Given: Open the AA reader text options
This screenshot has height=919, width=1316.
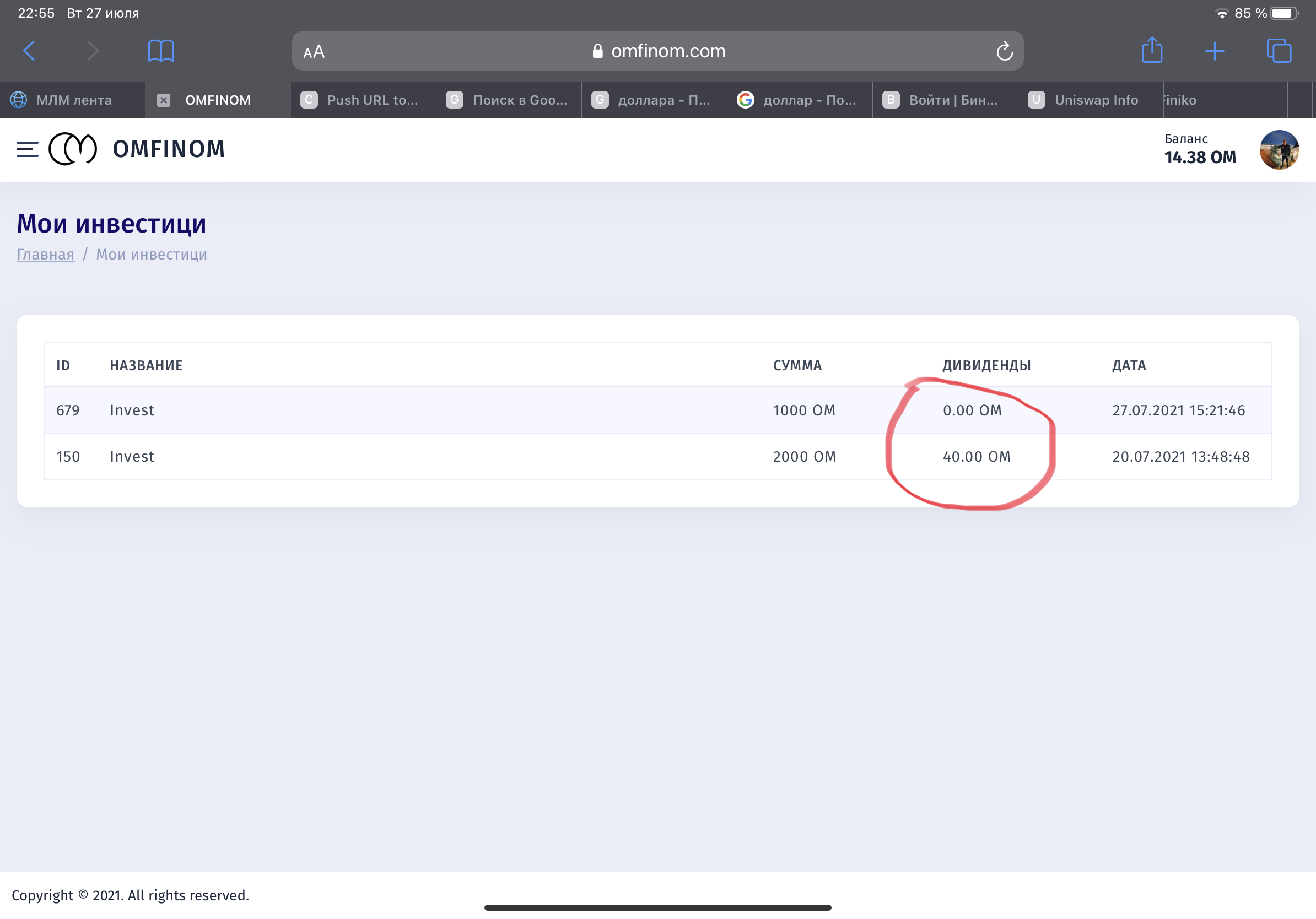Looking at the screenshot, I should (314, 52).
